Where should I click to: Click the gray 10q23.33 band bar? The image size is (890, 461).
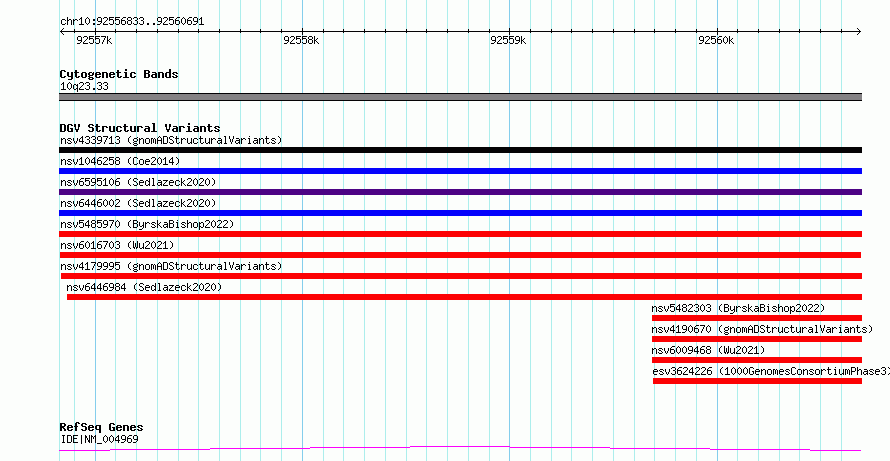460,97
